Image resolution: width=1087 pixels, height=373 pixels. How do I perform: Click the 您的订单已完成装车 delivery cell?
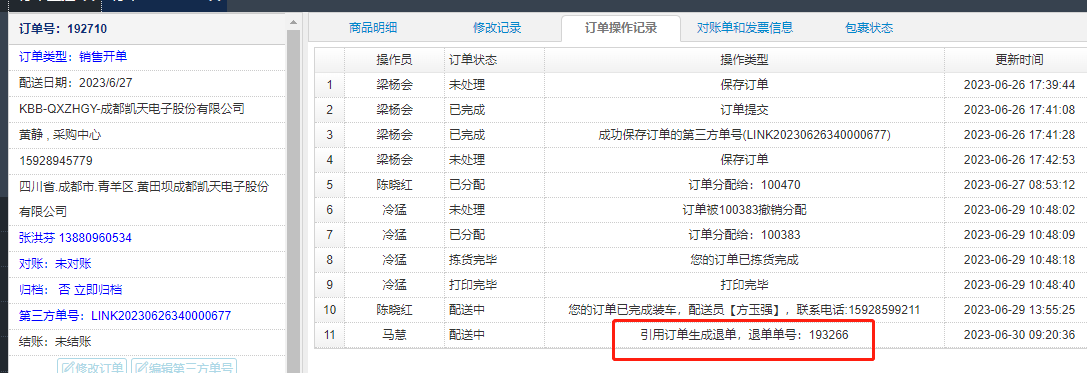coord(744,309)
